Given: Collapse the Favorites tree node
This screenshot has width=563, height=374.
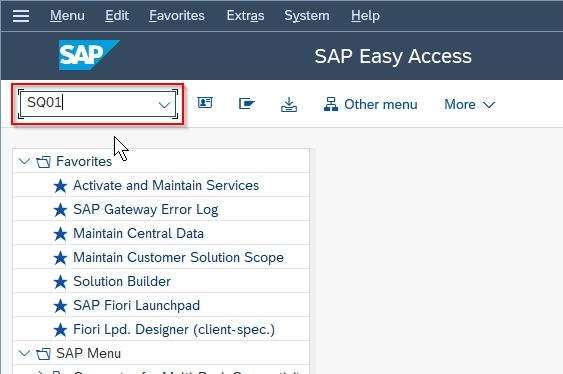Looking at the screenshot, I should pyautogui.click(x=24, y=161).
